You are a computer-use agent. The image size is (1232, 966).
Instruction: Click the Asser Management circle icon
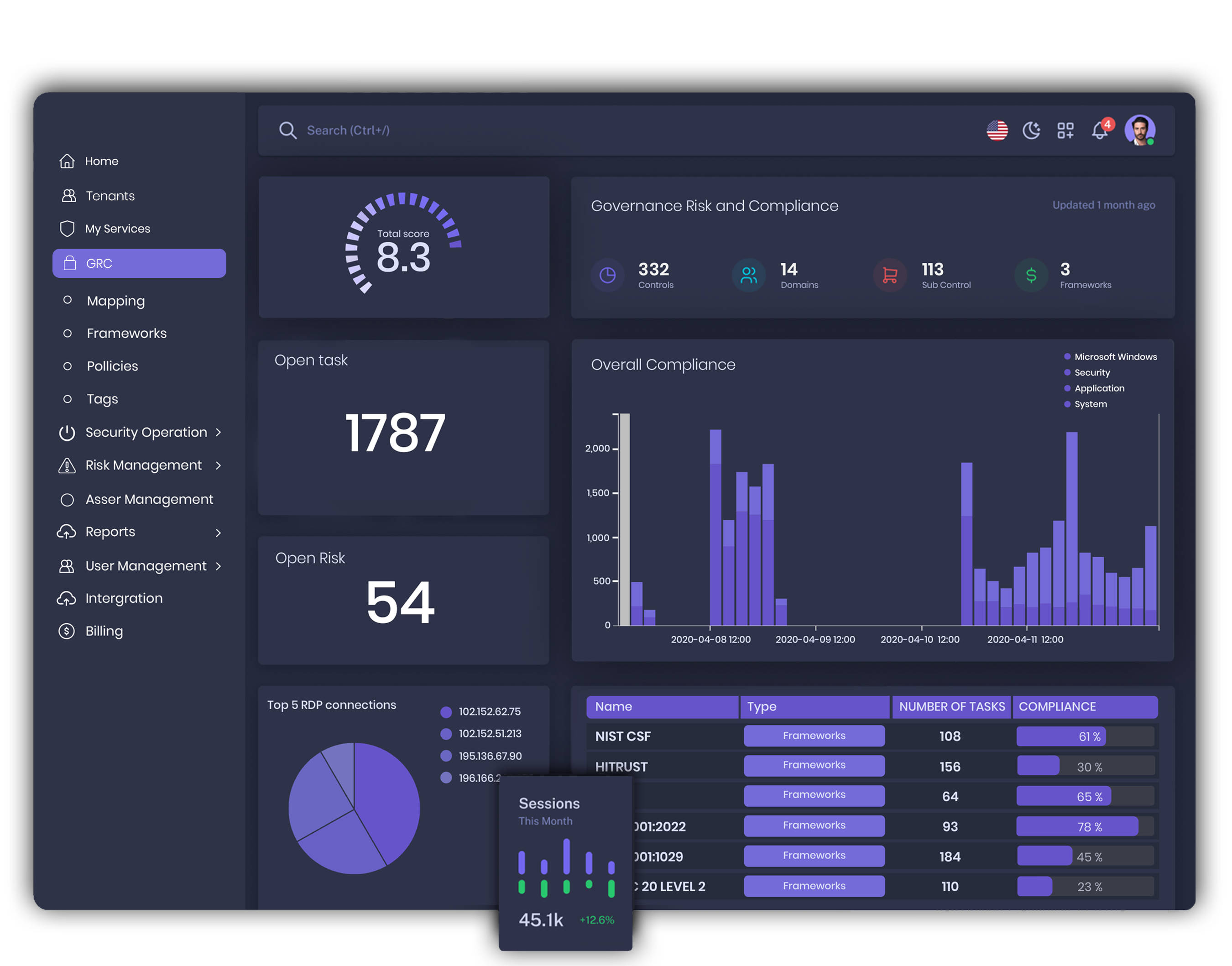(x=67, y=500)
